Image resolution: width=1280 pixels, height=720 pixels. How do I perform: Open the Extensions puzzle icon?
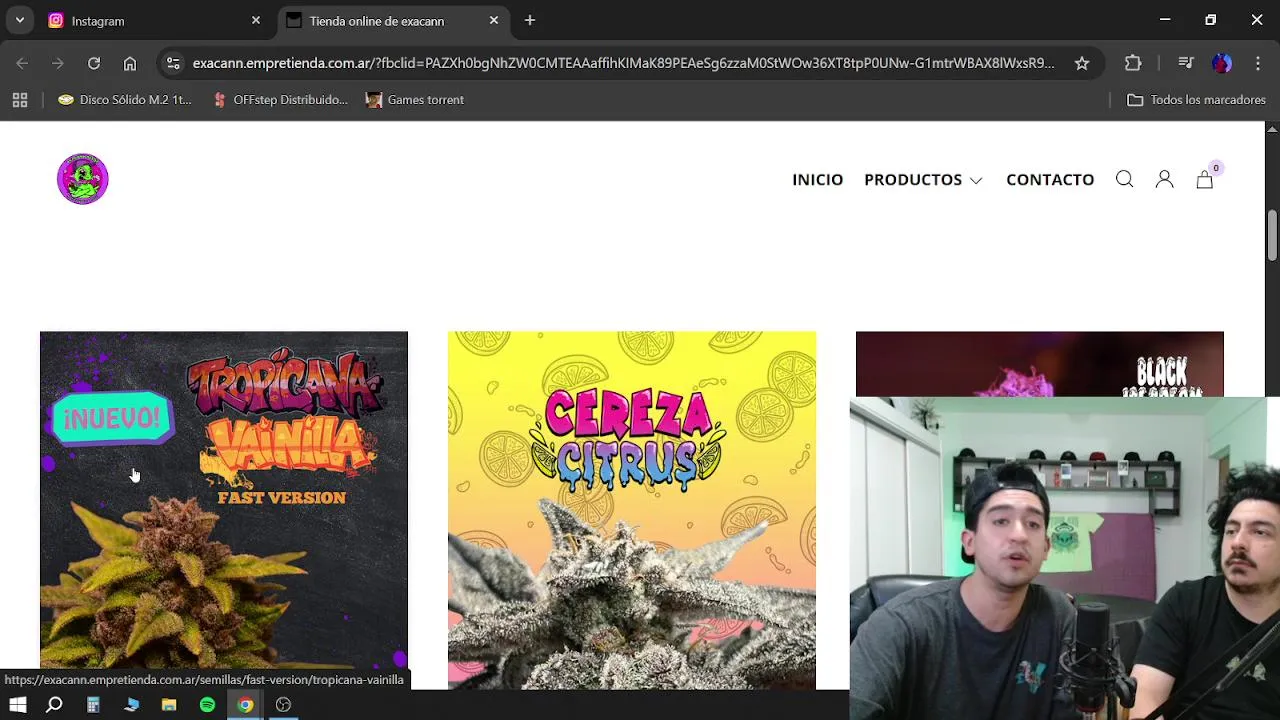[x=1133, y=63]
